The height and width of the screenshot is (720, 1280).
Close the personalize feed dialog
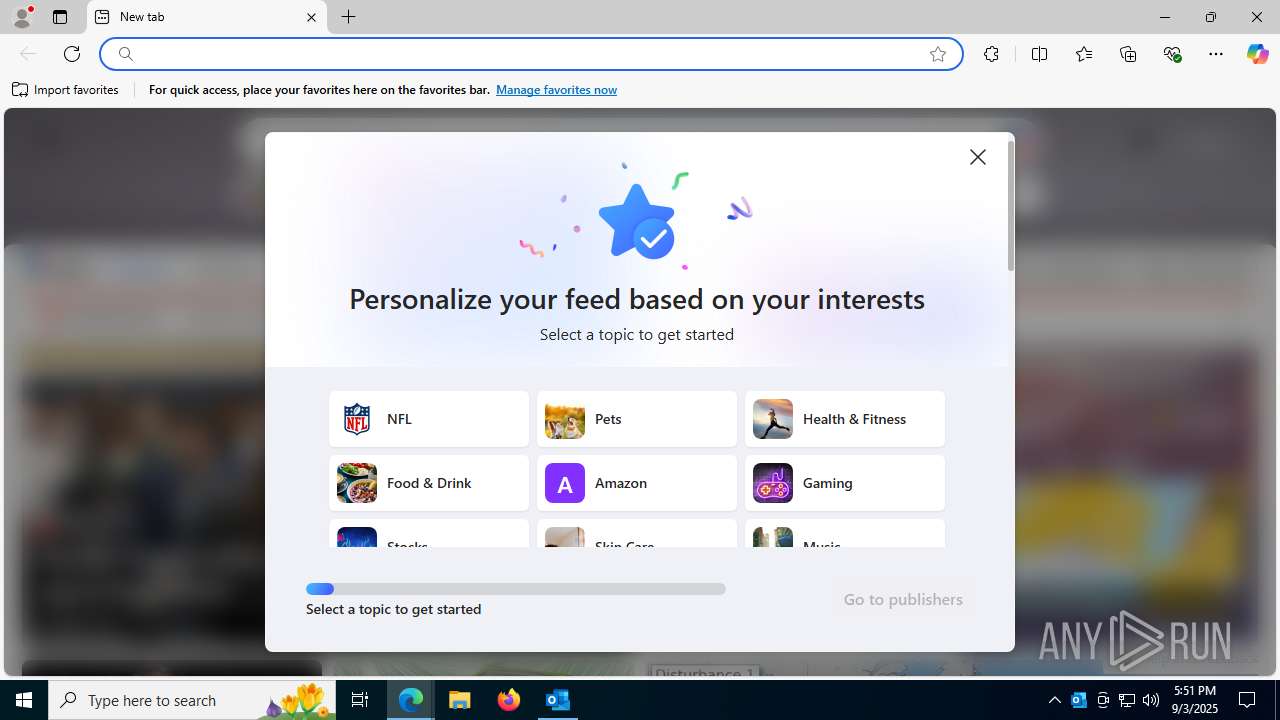[x=978, y=157]
